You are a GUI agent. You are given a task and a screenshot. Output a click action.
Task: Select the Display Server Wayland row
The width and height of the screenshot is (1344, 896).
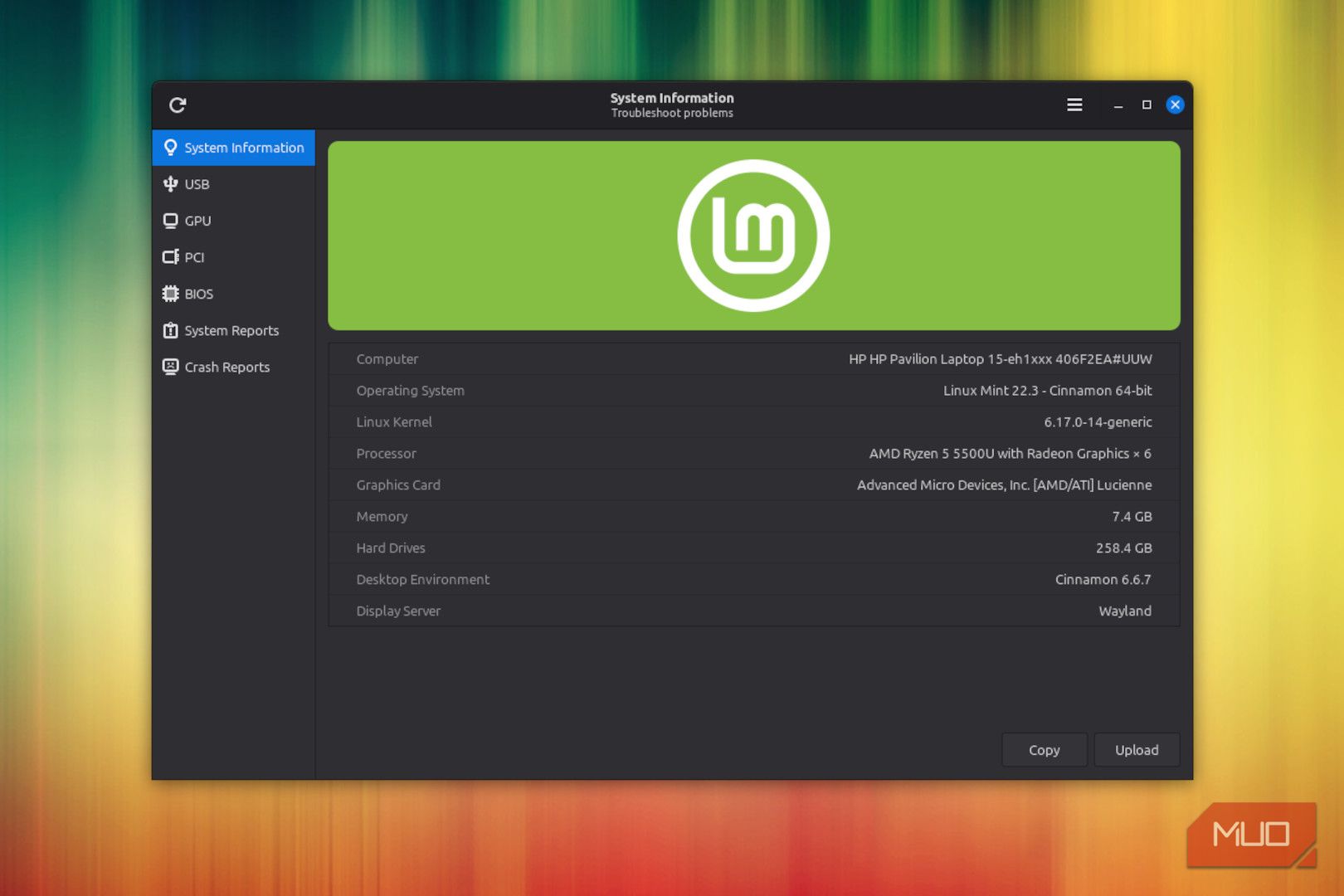tap(753, 611)
